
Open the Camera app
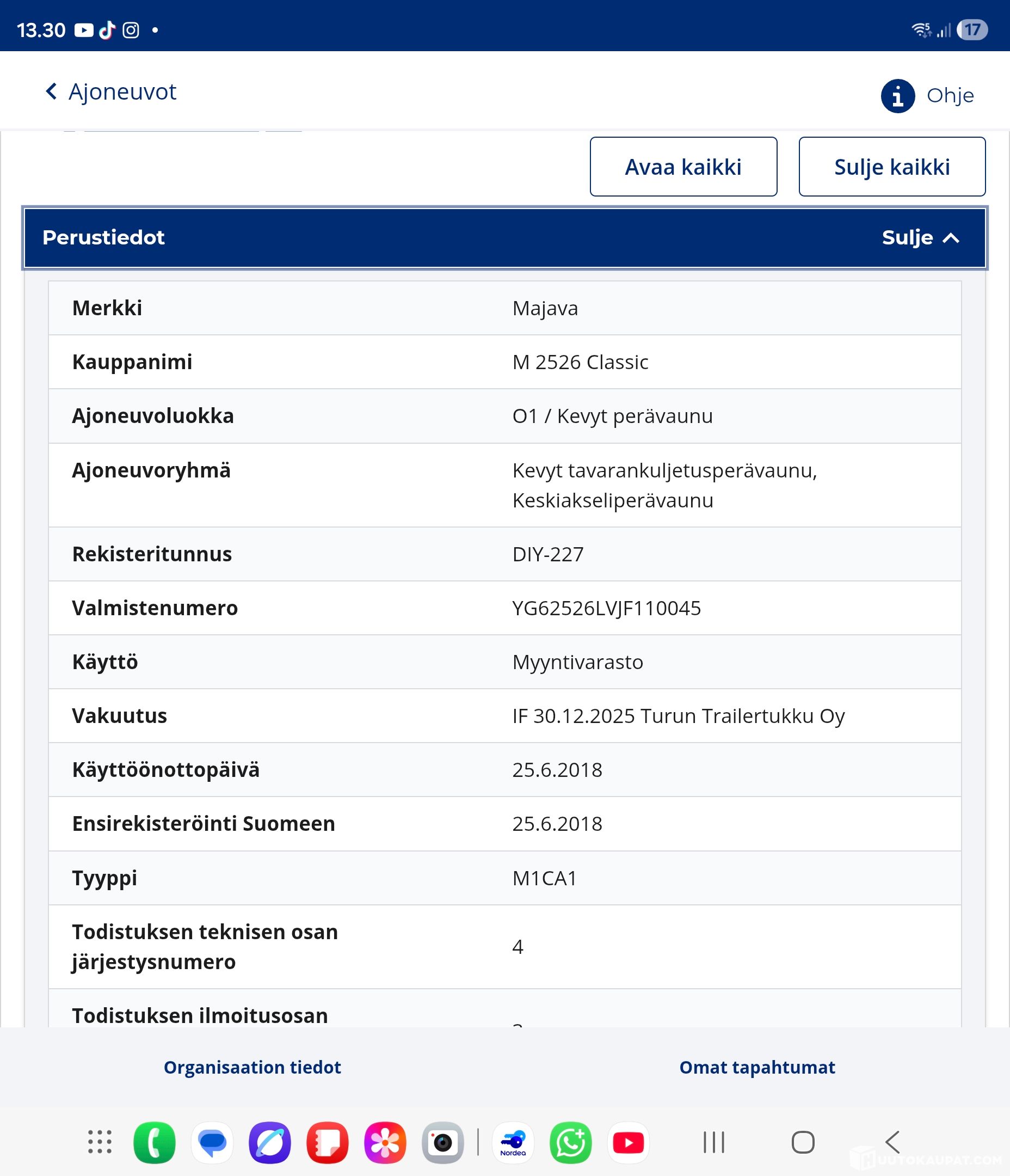click(x=442, y=1142)
